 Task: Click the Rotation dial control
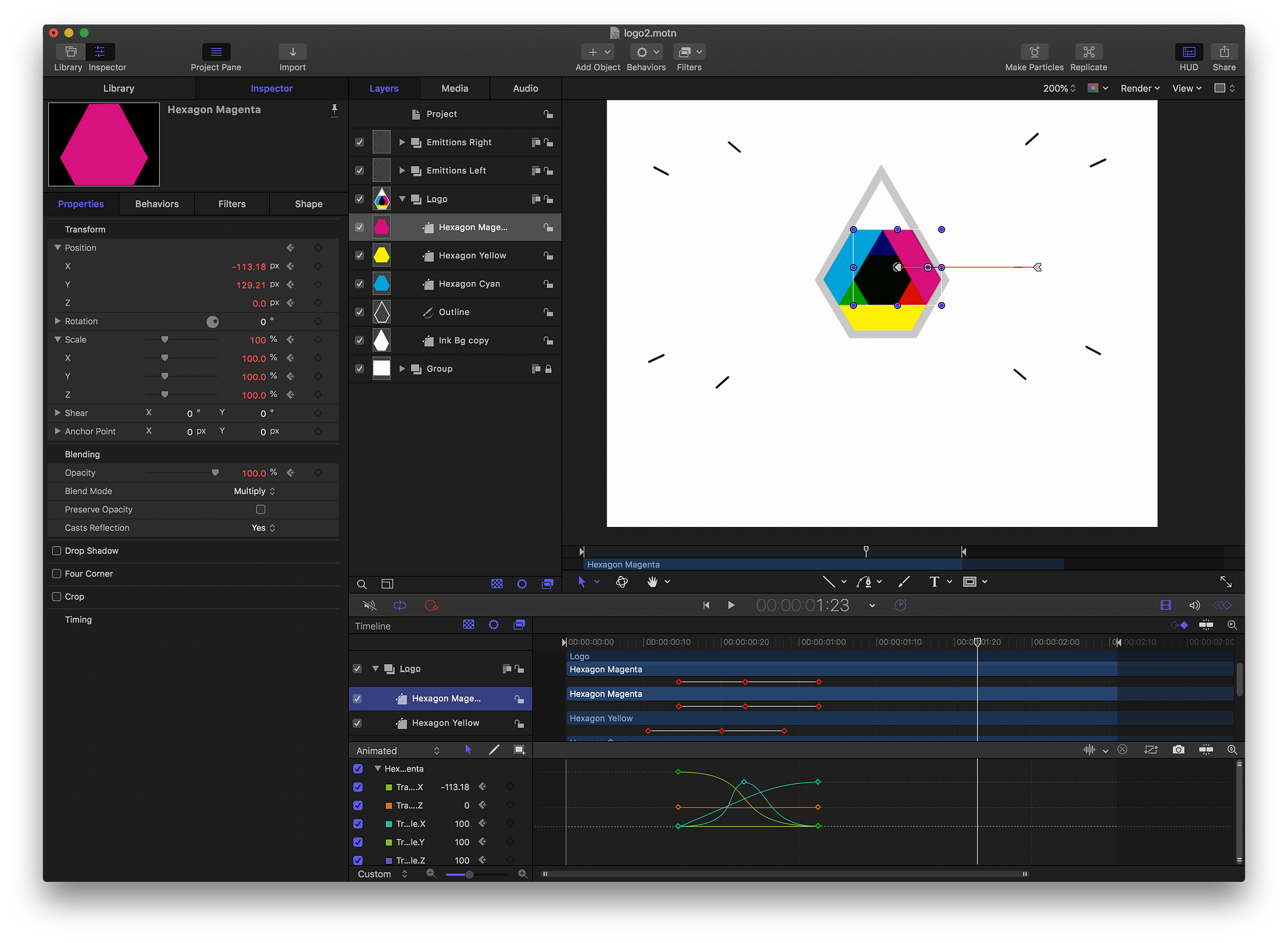point(213,322)
